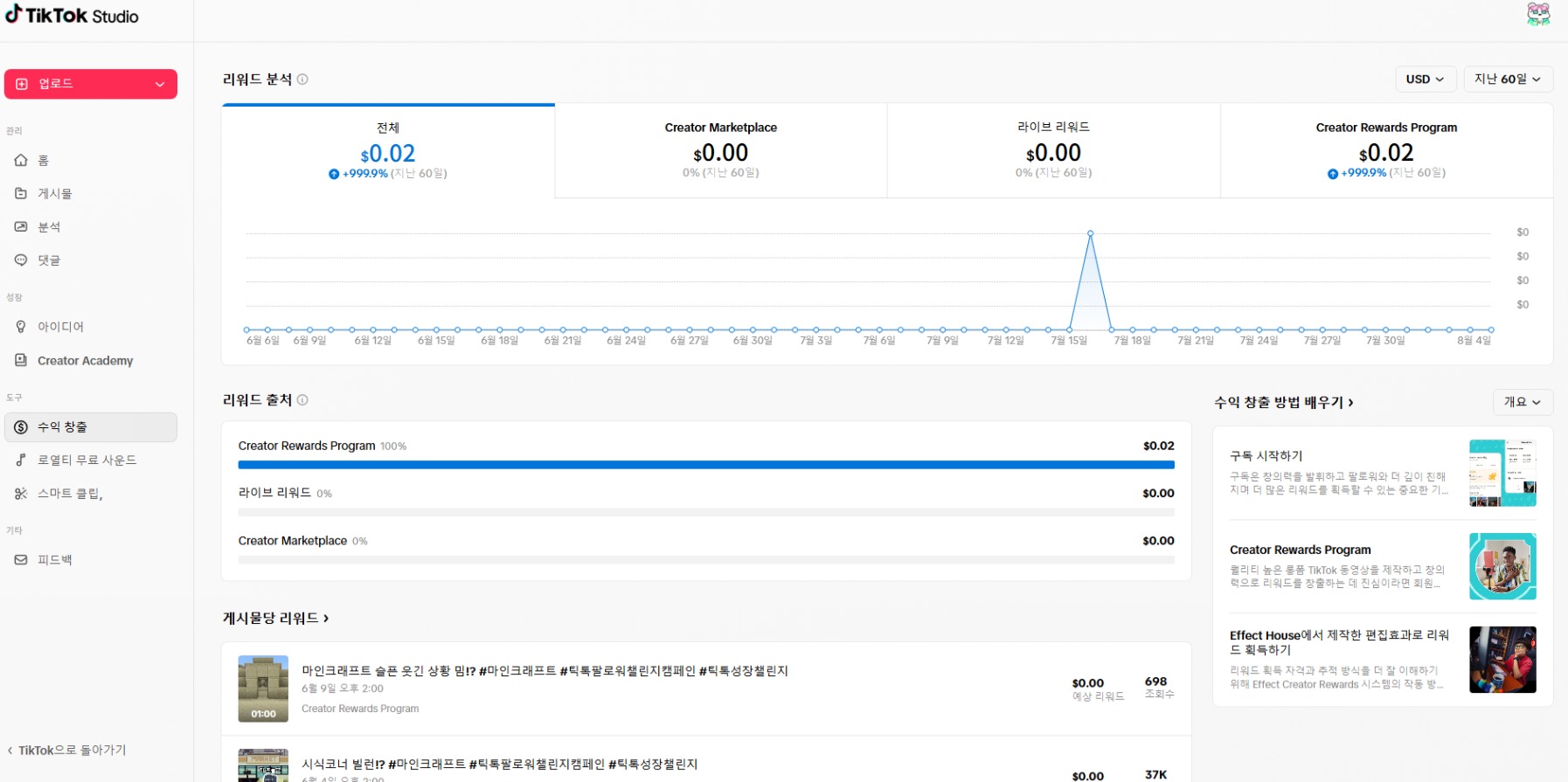Open 수익 창출 in the sidebar

point(91,427)
